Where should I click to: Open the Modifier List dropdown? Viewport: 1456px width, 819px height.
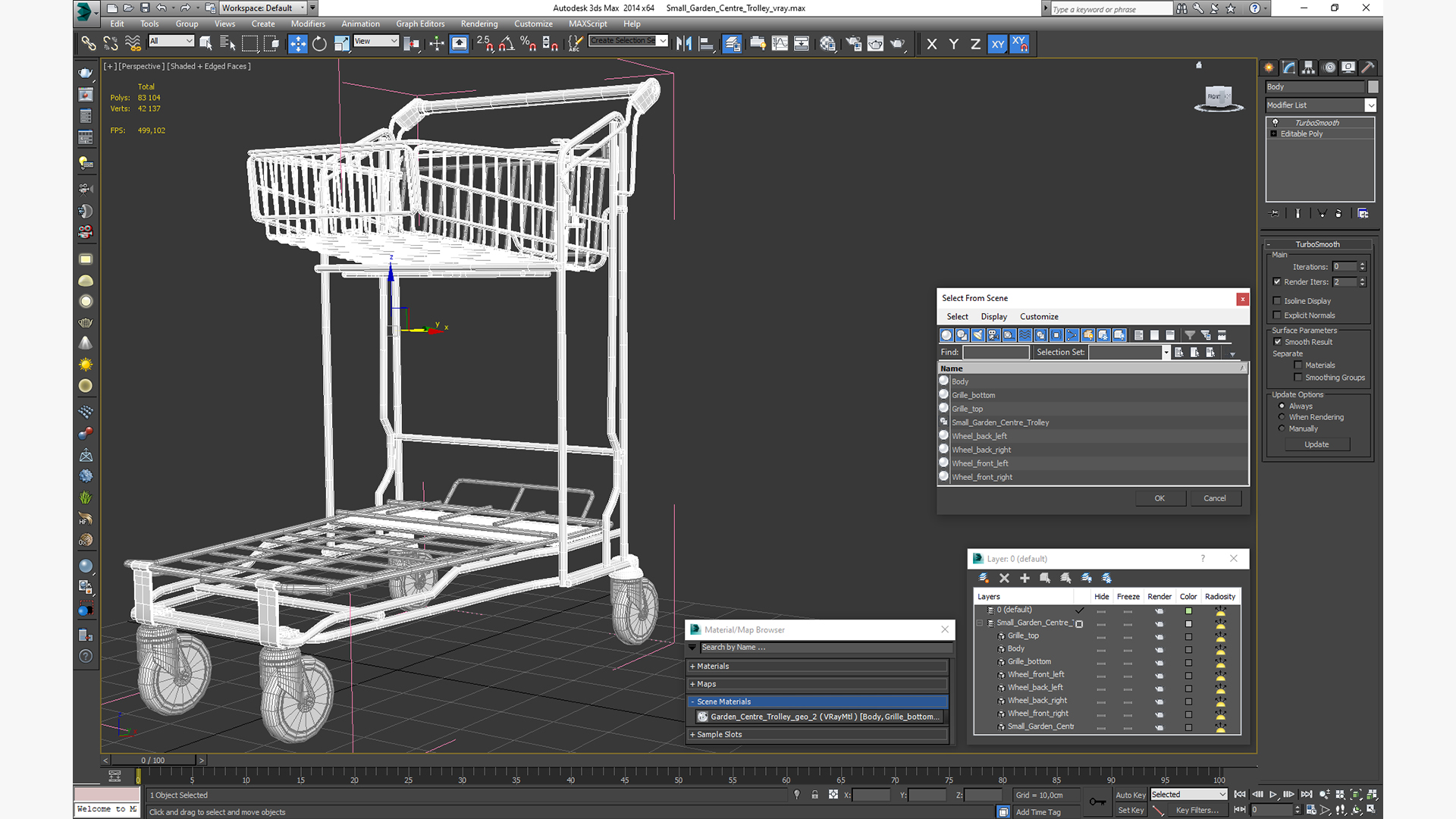[x=1370, y=105]
